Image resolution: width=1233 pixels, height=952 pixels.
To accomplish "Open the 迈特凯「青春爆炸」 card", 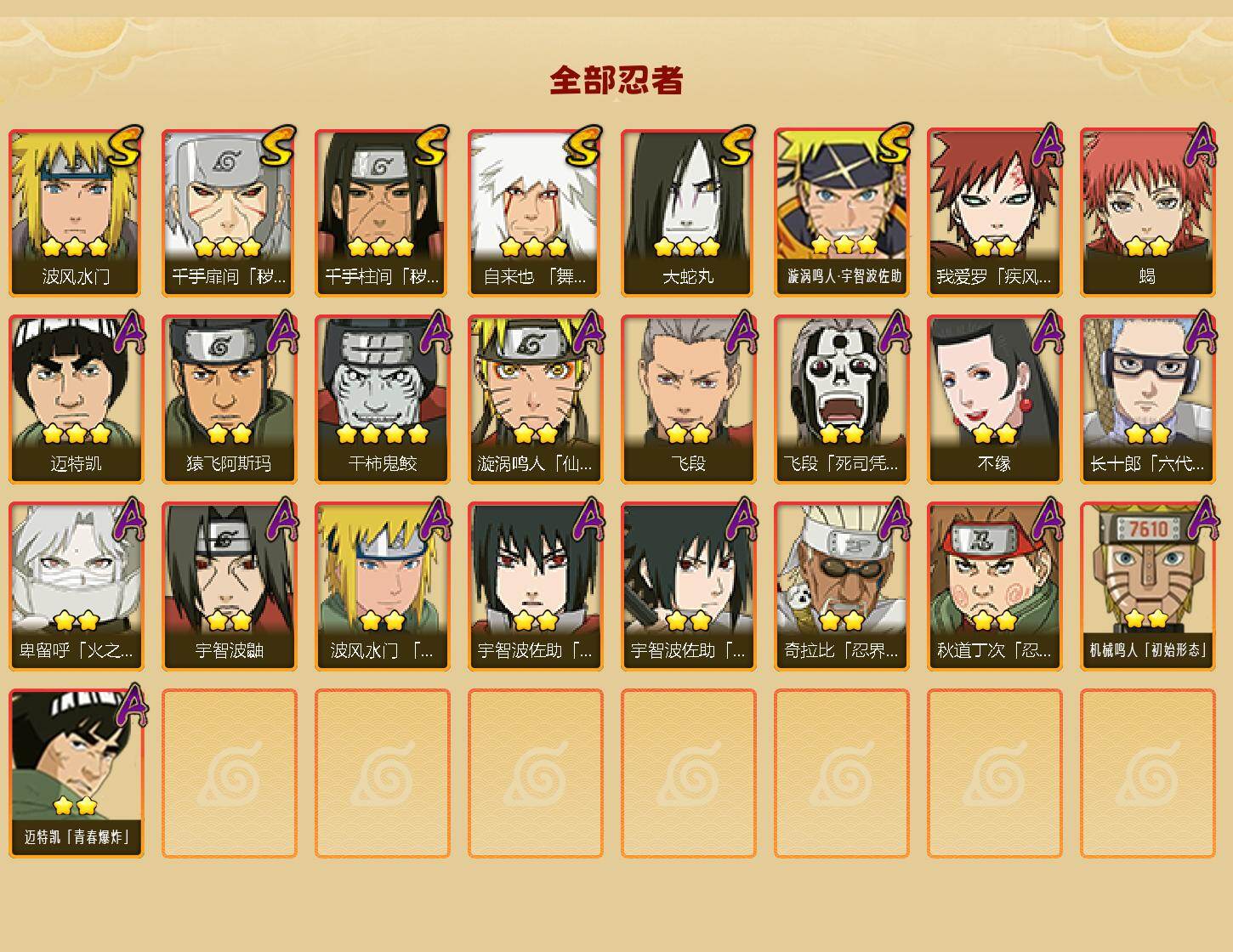I will tap(77, 773).
